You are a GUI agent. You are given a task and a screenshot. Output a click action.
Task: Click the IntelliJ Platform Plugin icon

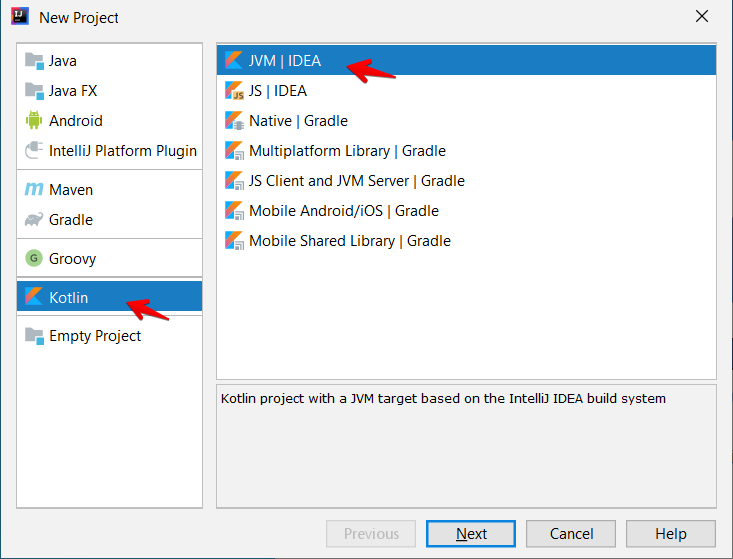coord(34,151)
